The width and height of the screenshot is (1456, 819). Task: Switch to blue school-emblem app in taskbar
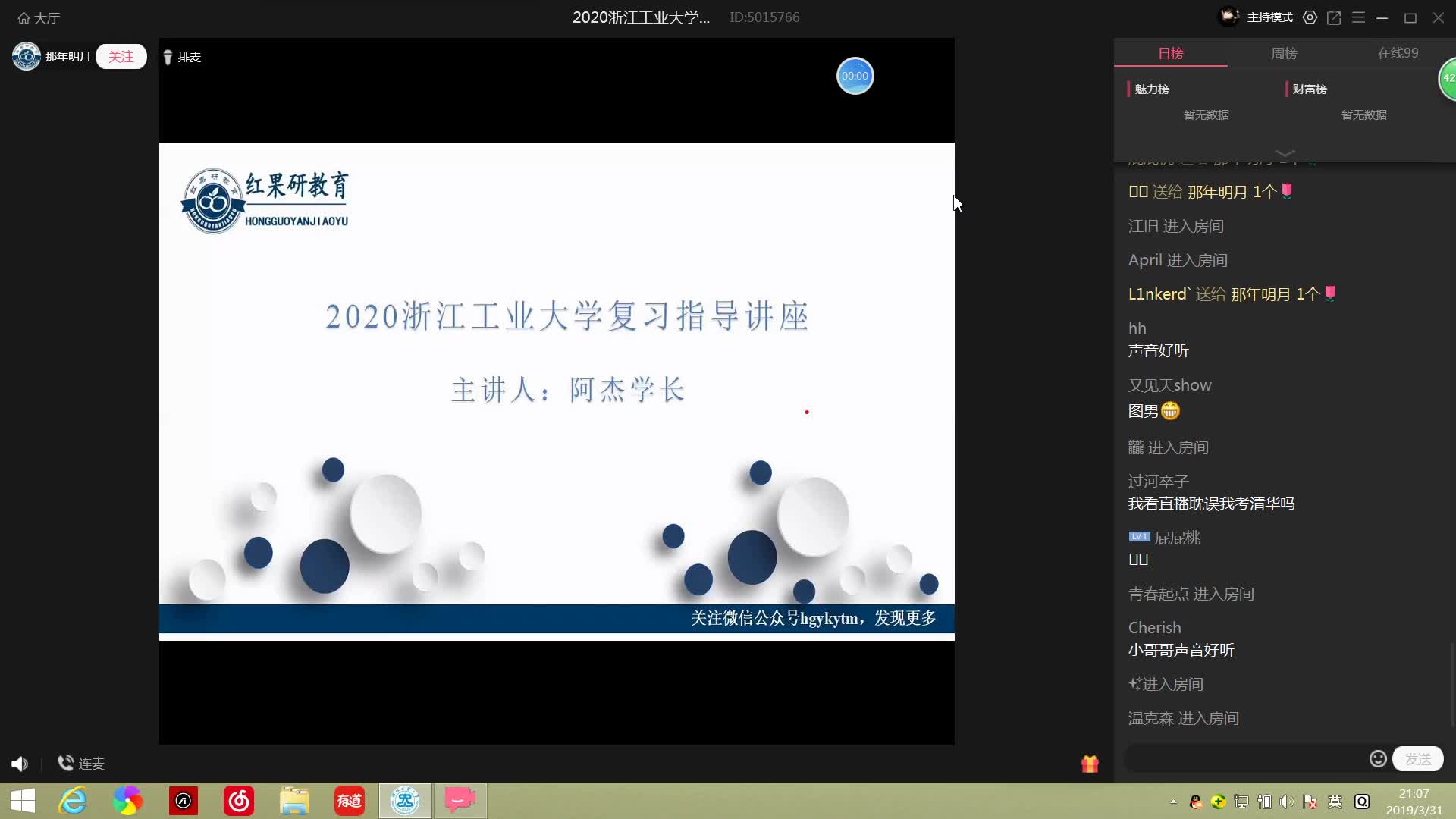(405, 801)
